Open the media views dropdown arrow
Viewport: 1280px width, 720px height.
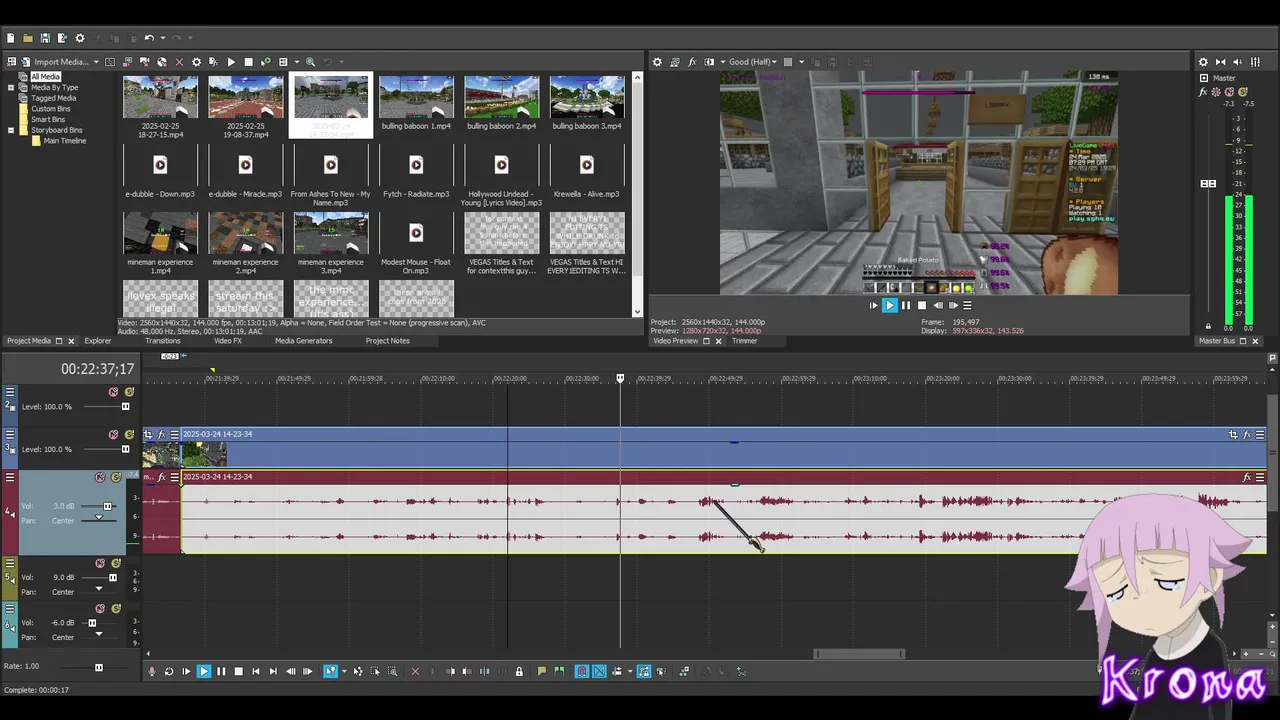[x=297, y=62]
